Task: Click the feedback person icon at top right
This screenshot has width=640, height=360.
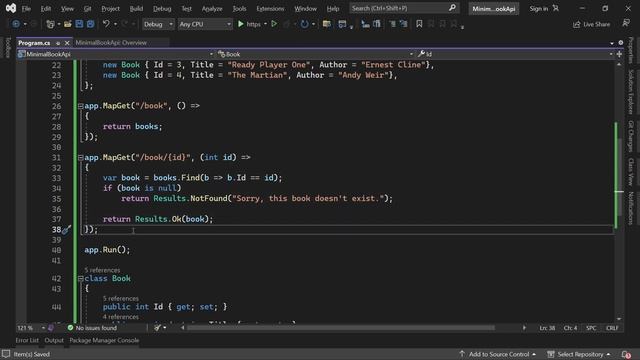Action: click(626, 24)
